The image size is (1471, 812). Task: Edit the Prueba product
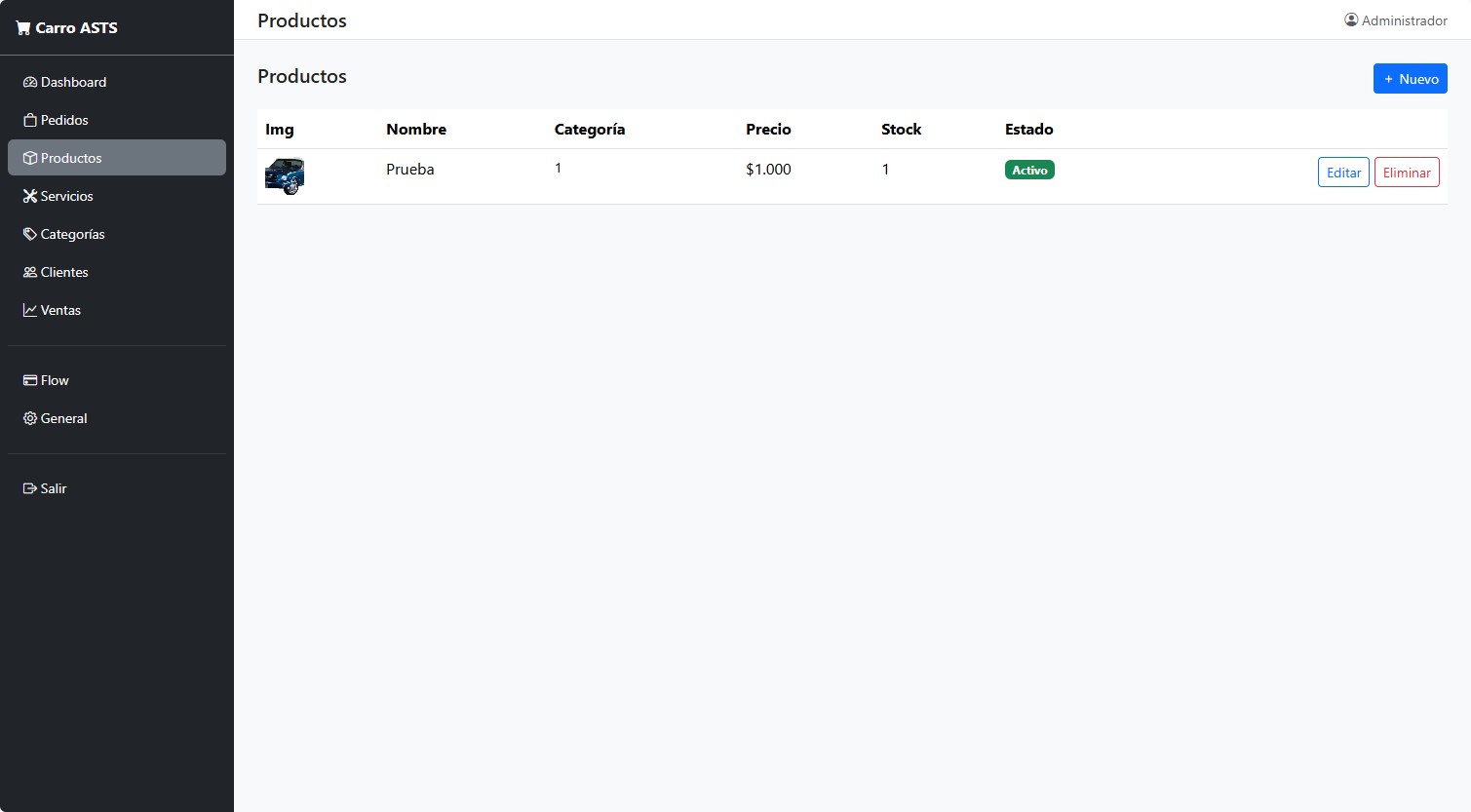point(1343,173)
